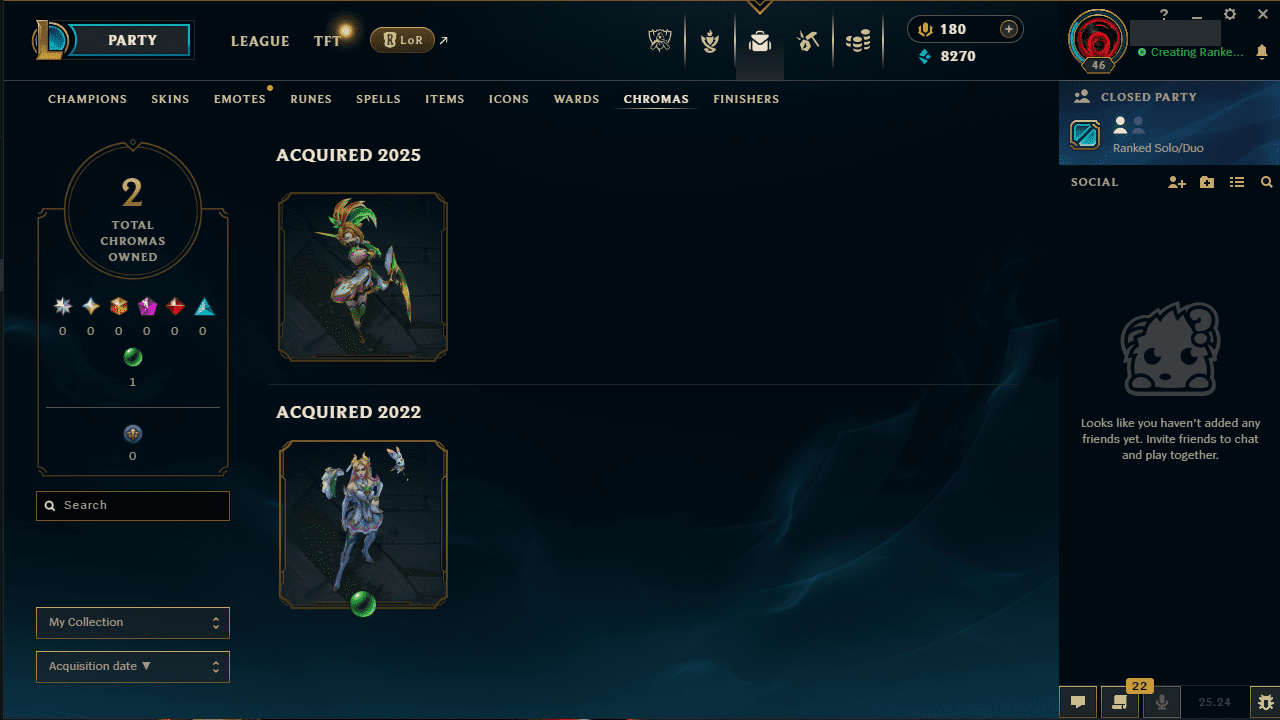
Task: Click the new friend folder icon
Action: click(x=1207, y=182)
